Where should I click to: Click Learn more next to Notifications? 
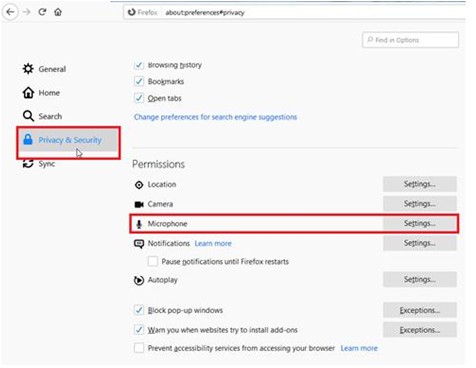pos(213,243)
